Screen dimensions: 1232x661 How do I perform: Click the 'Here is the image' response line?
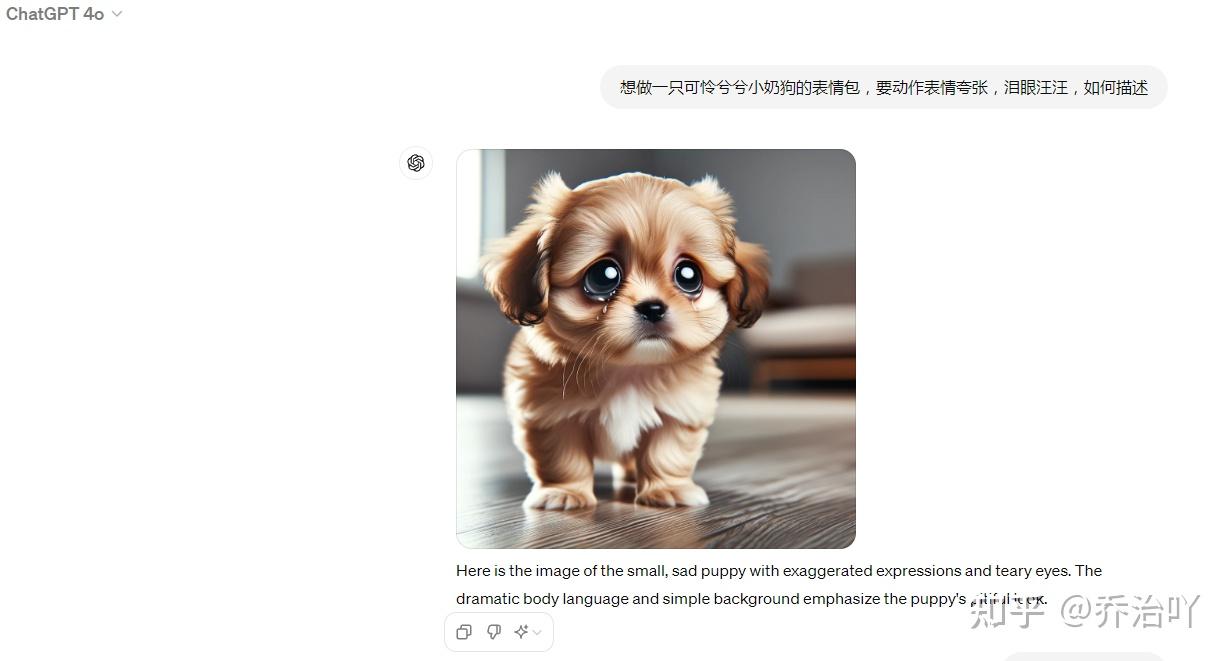pos(779,571)
